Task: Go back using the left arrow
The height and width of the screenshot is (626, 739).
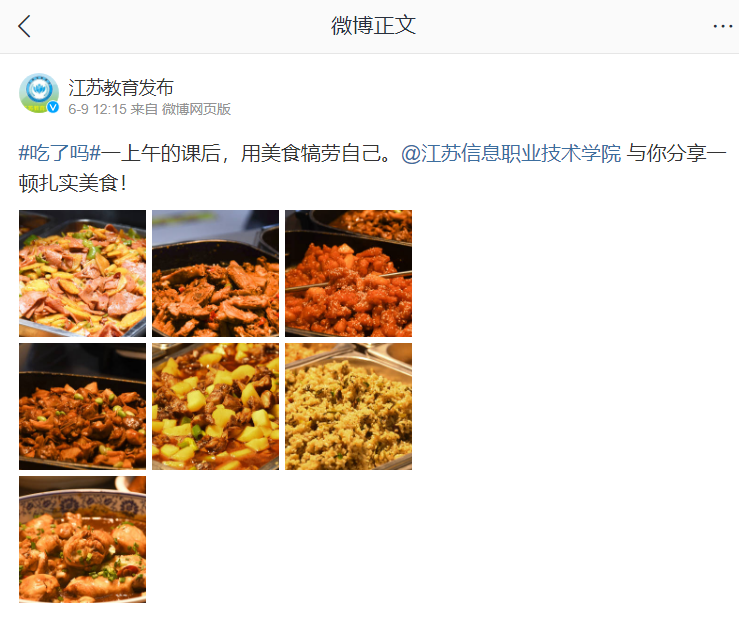Action: coord(25,26)
